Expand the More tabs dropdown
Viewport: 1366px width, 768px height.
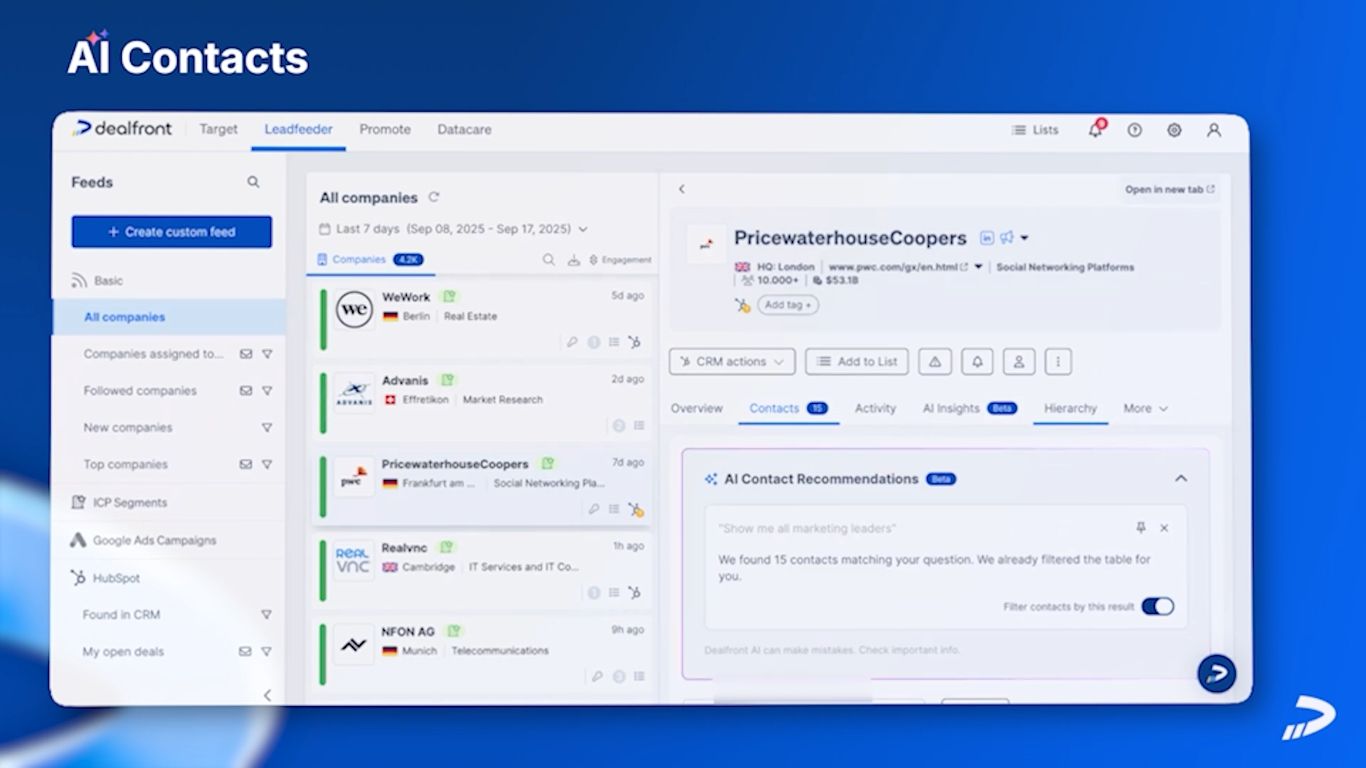point(1145,408)
